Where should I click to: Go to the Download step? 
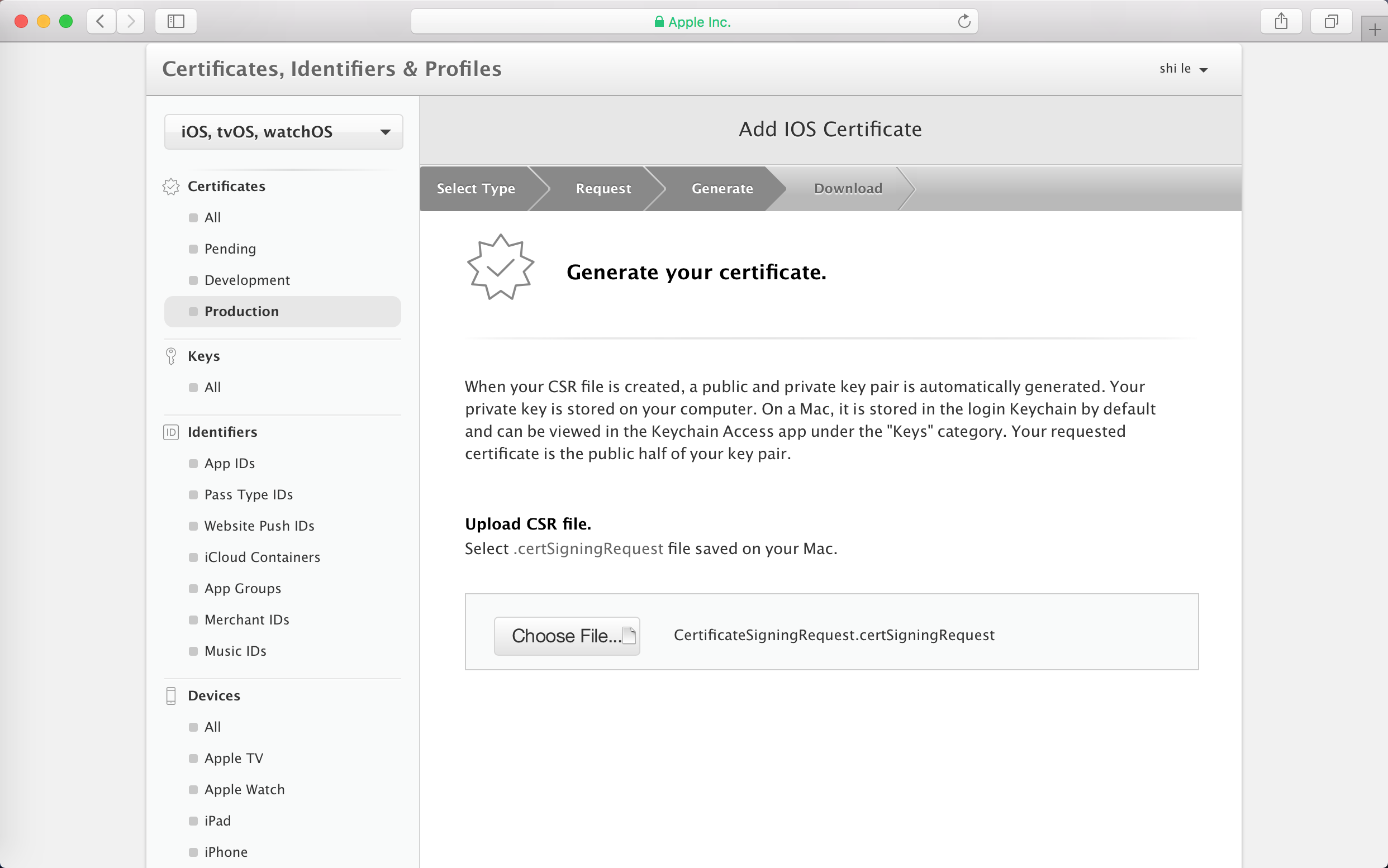coord(848,188)
